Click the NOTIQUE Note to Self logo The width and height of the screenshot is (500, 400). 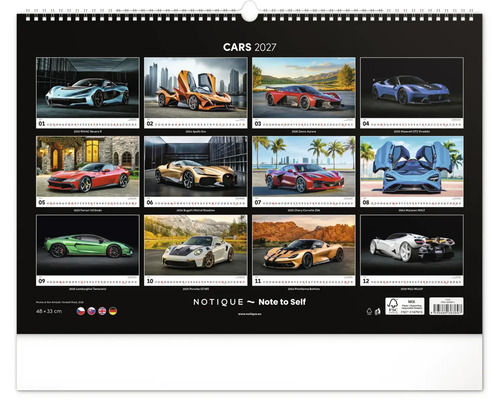250,302
